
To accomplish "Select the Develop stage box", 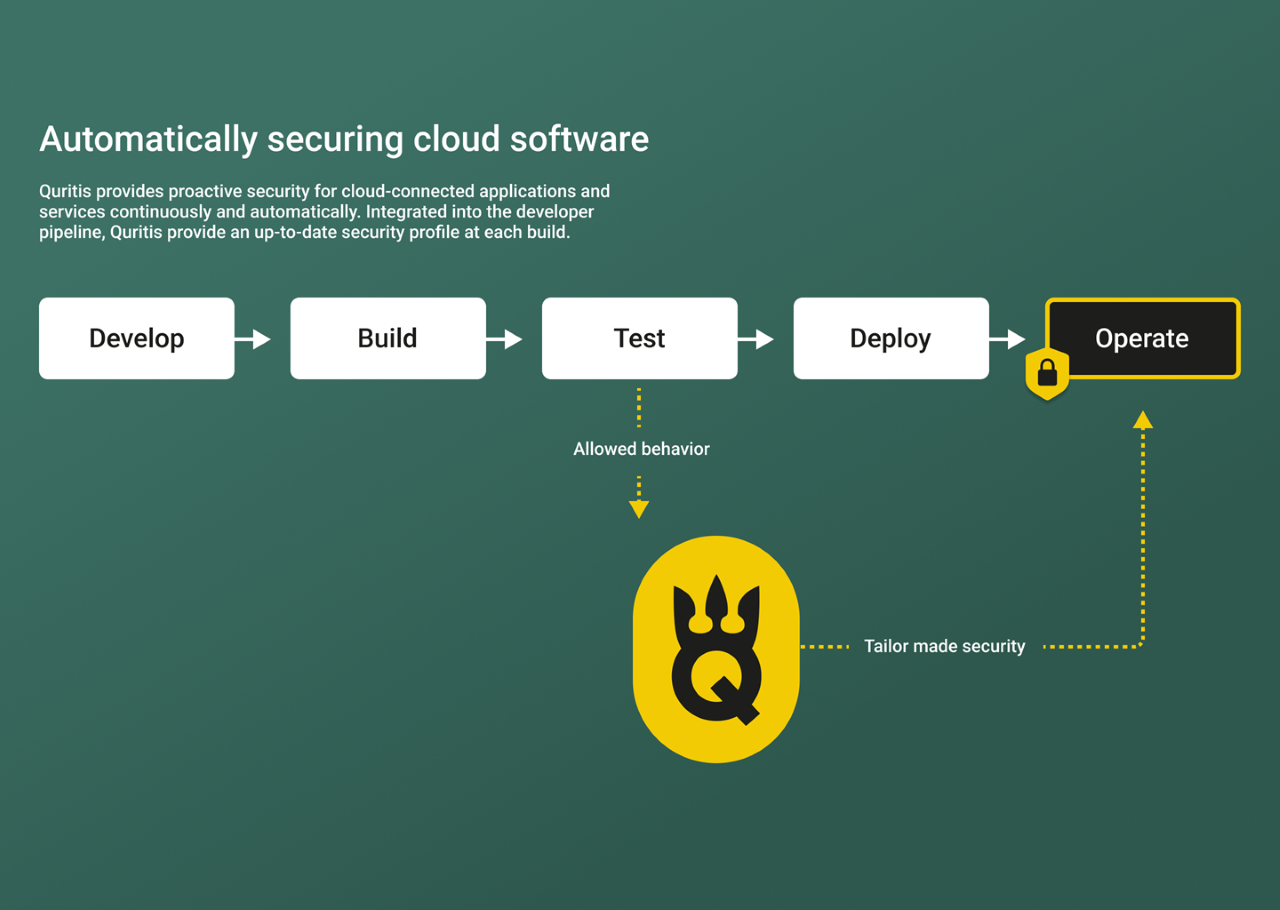I will (x=137, y=339).
